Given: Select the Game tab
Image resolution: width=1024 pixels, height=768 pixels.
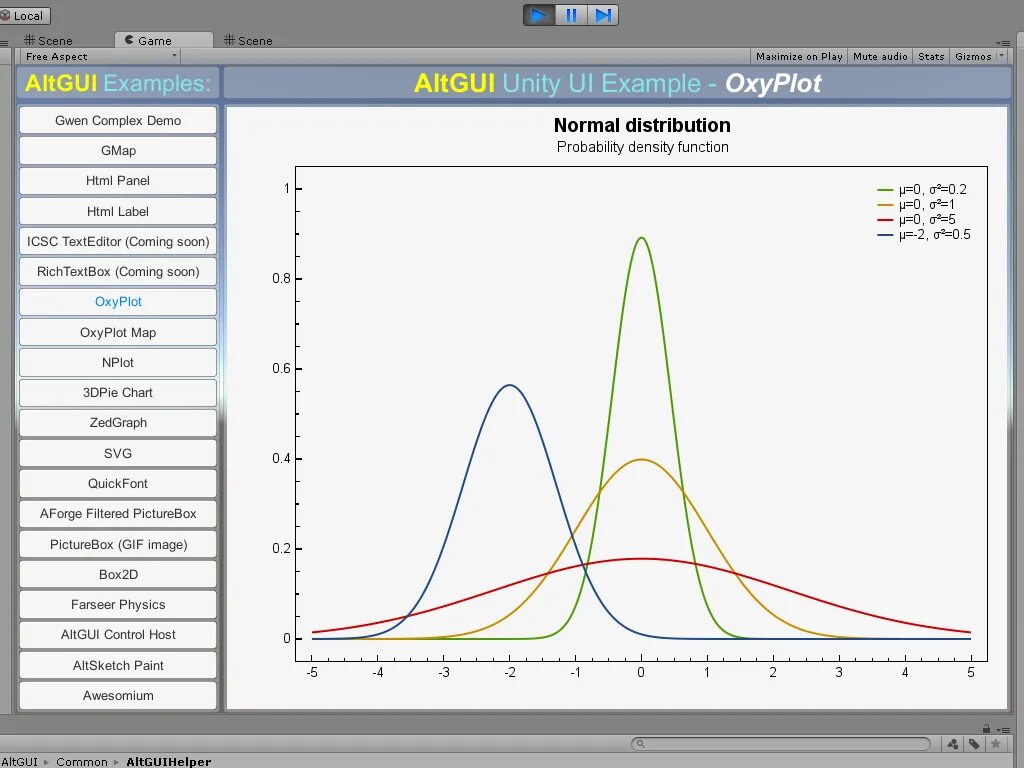Looking at the screenshot, I should pyautogui.click(x=163, y=40).
